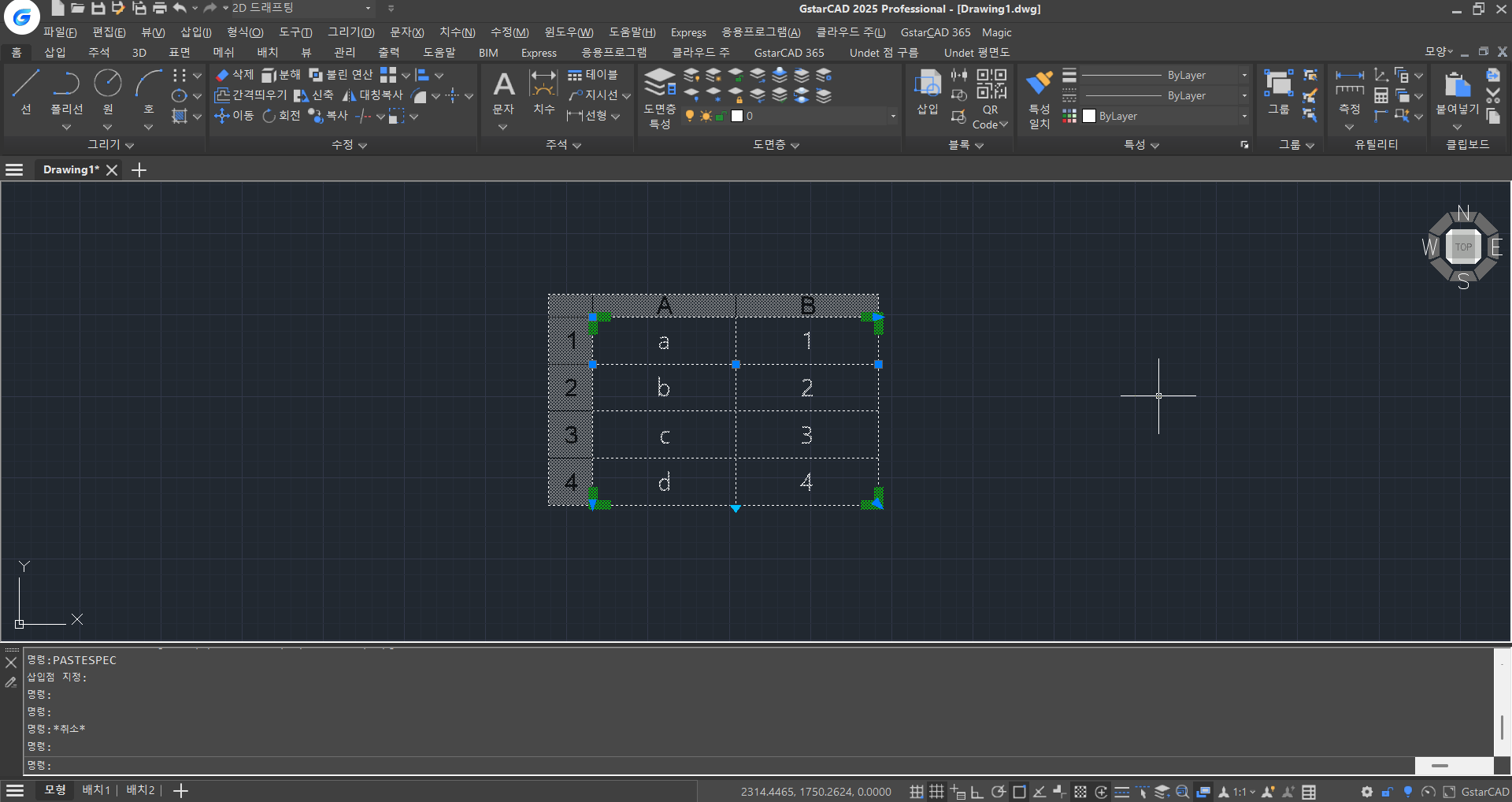Image resolution: width=1512 pixels, height=802 pixels.
Task: Toggle polar tracking in status bar
Action: pyautogui.click(x=998, y=792)
